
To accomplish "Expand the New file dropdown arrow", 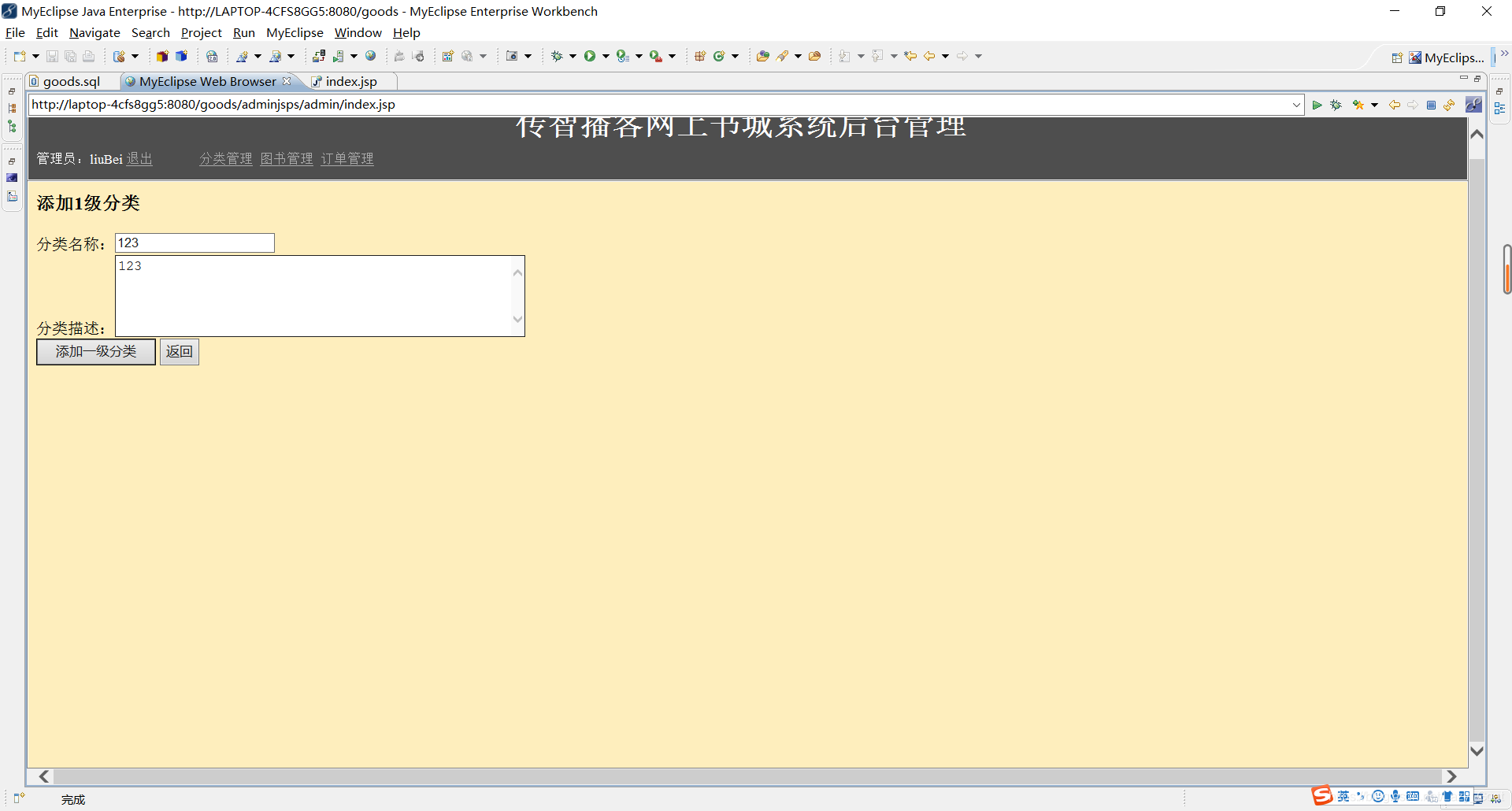I will click(35, 56).
